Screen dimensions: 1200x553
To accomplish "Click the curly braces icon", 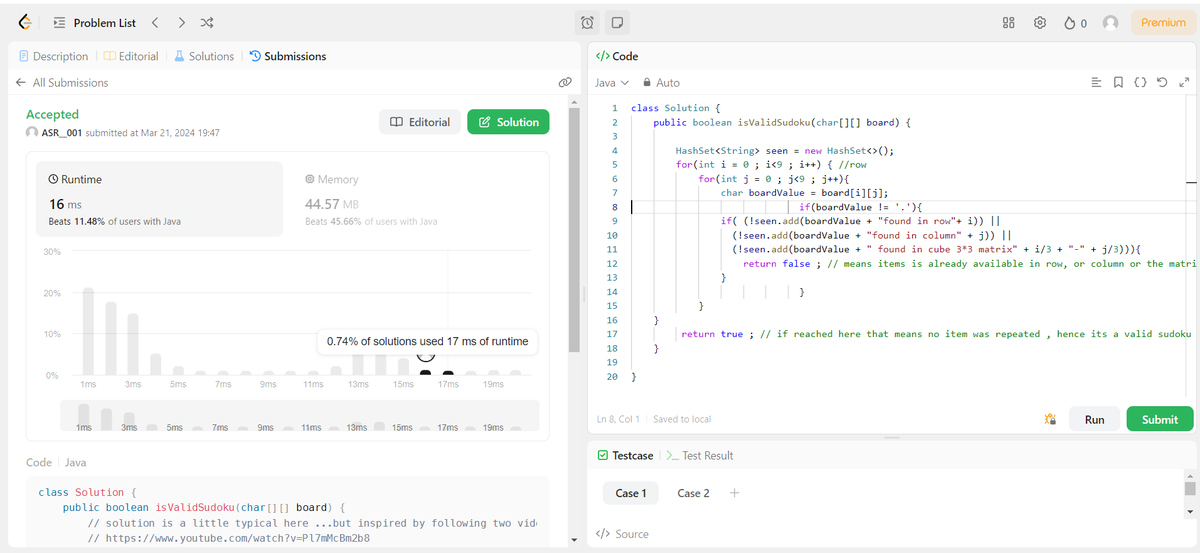I will (x=1140, y=82).
